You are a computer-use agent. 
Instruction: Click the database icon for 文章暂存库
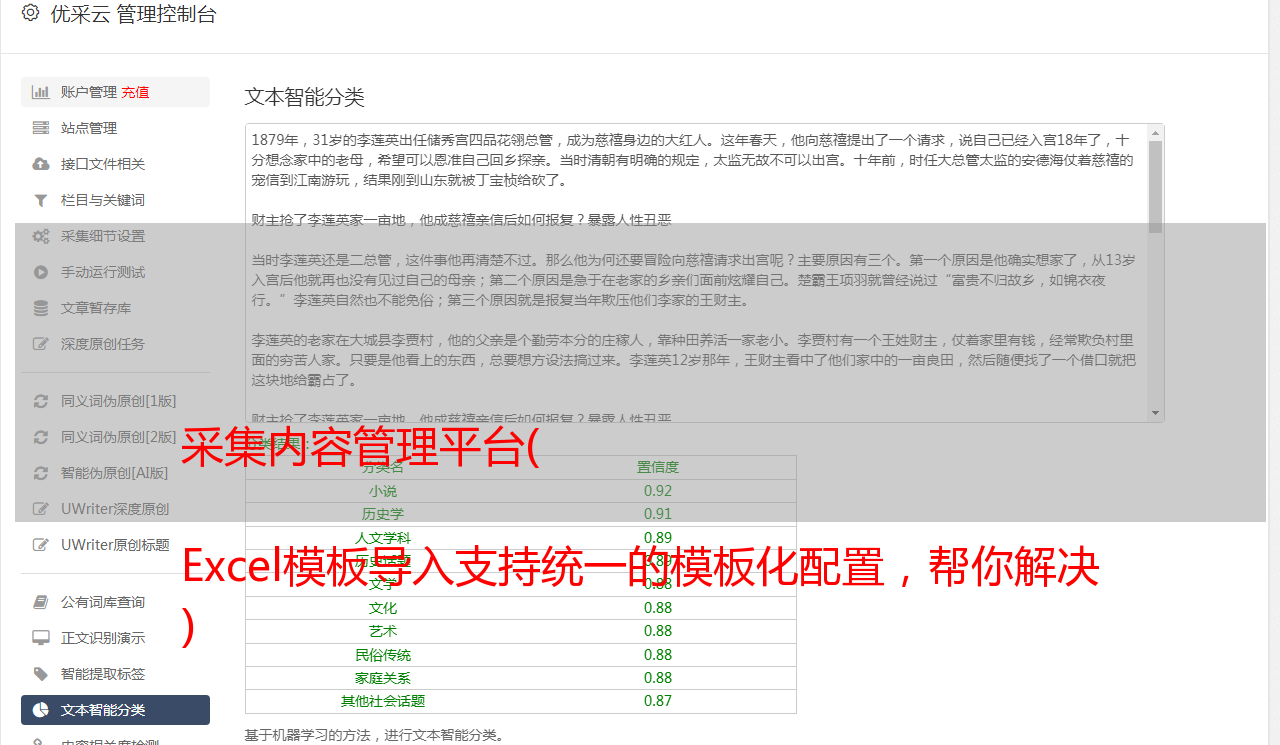(x=41, y=308)
